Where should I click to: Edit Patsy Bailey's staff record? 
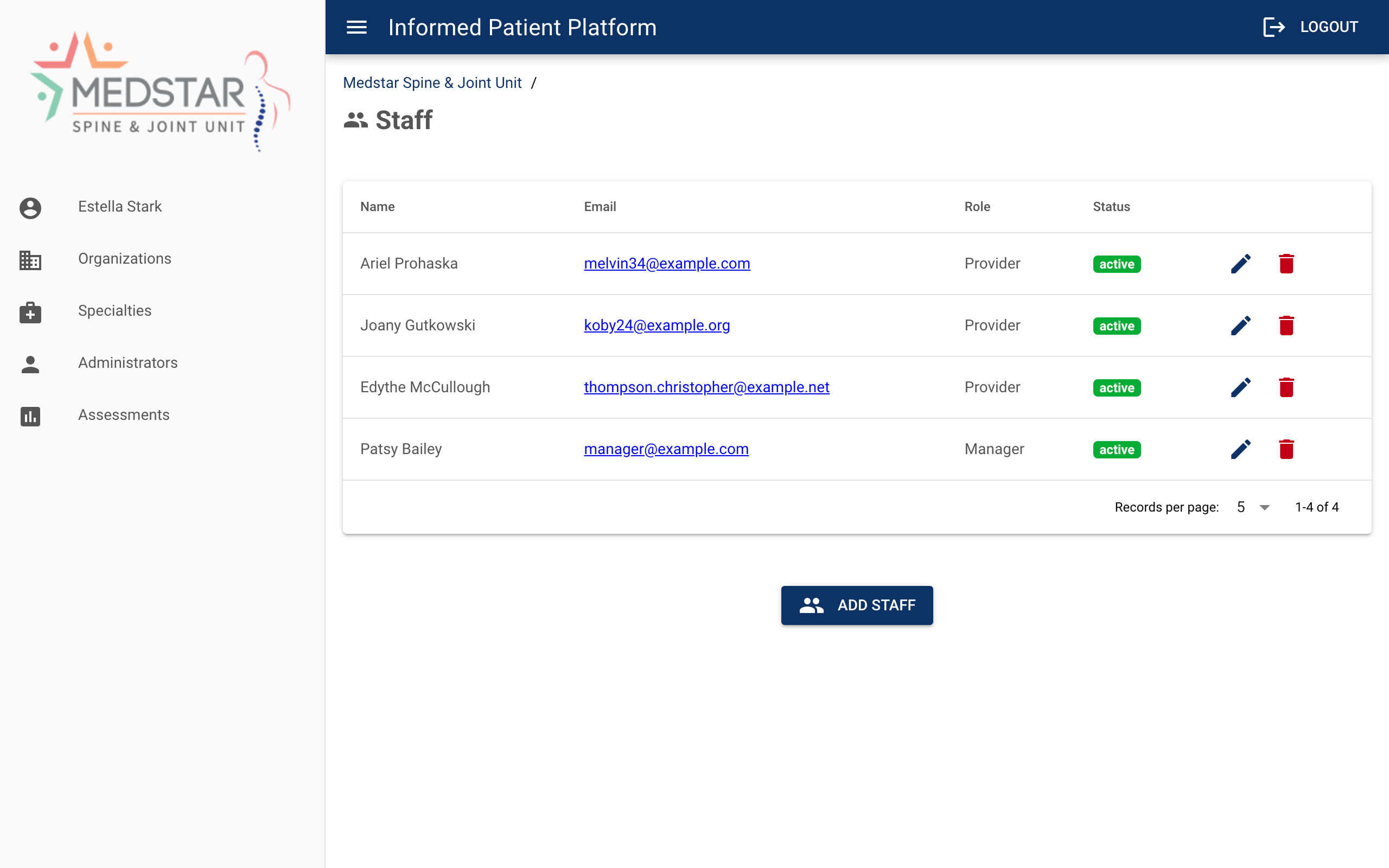(x=1240, y=449)
